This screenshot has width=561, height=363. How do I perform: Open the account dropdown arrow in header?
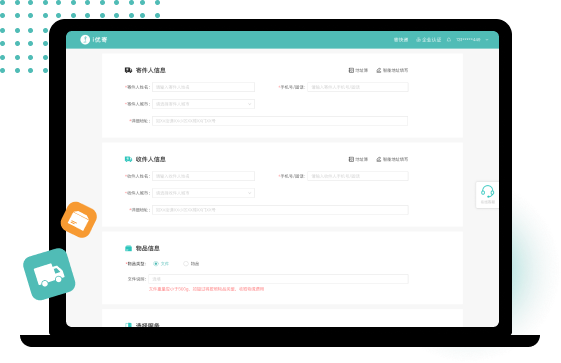pyautogui.click(x=487, y=40)
